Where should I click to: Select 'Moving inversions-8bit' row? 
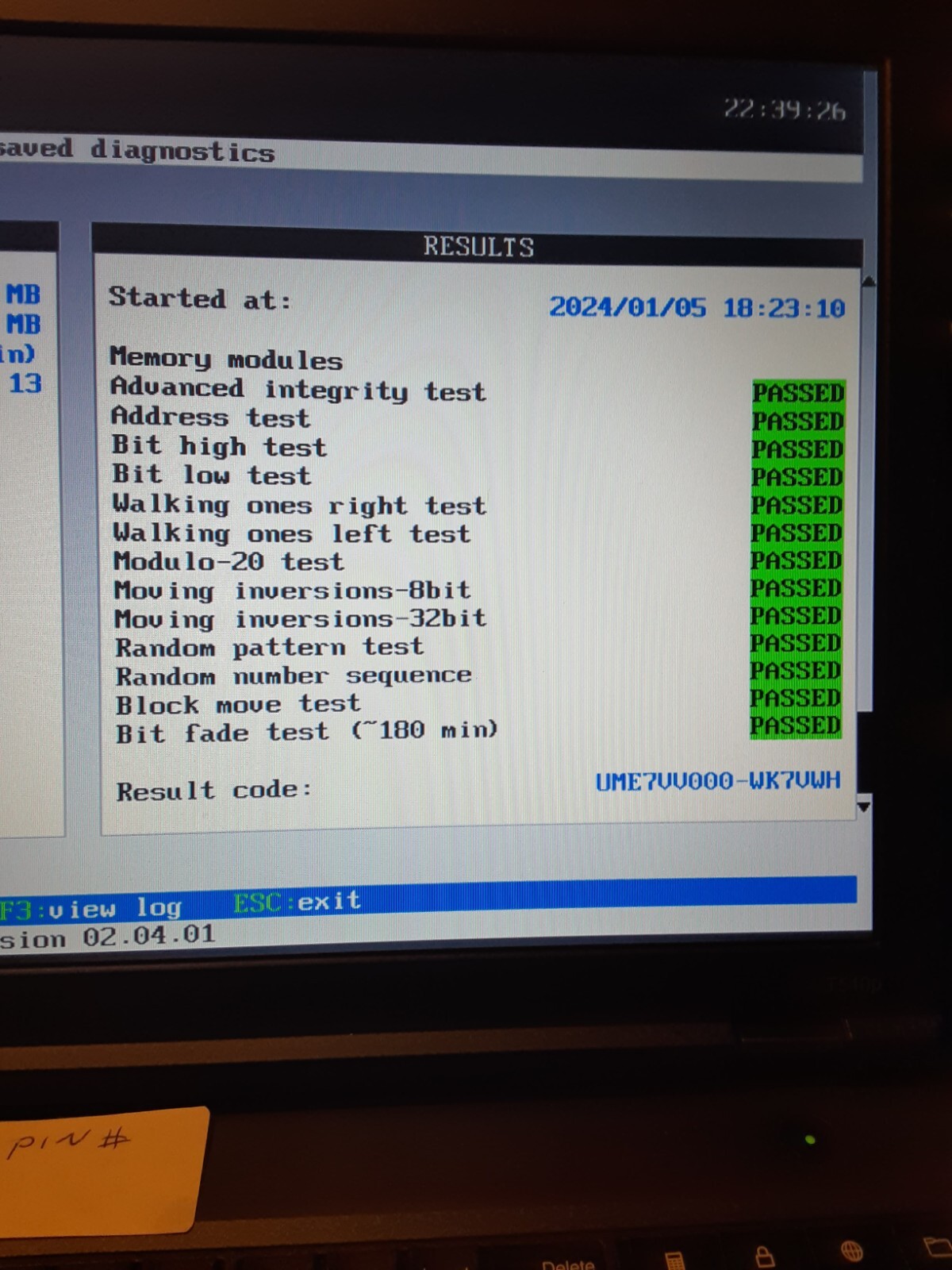(477, 591)
